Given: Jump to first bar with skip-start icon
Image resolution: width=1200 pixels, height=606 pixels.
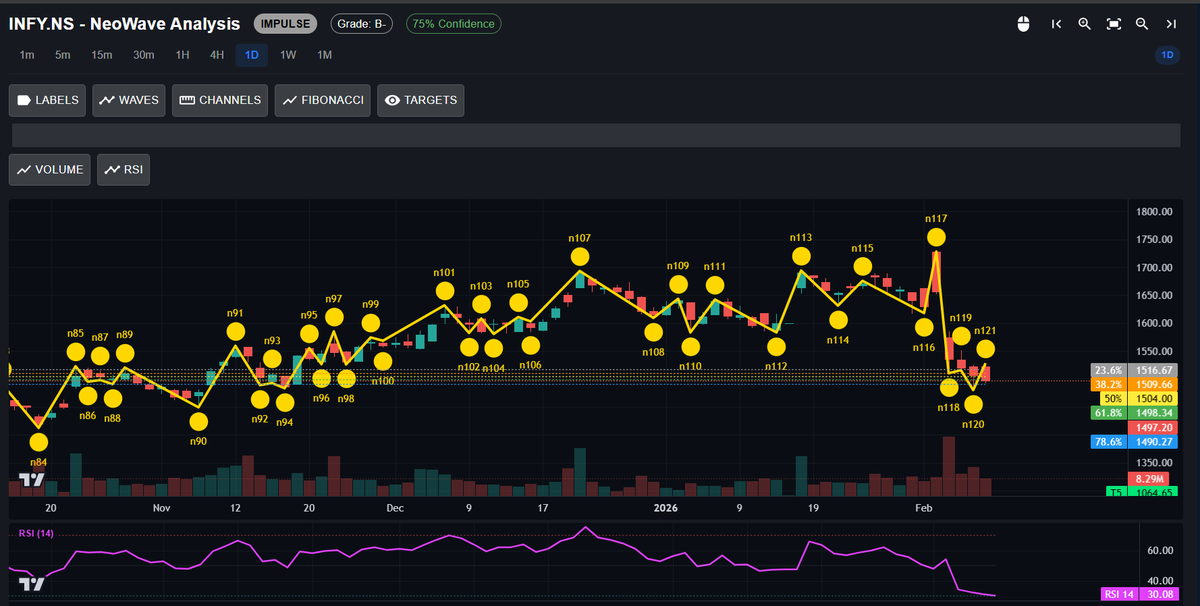Looking at the screenshot, I should [x=1056, y=24].
